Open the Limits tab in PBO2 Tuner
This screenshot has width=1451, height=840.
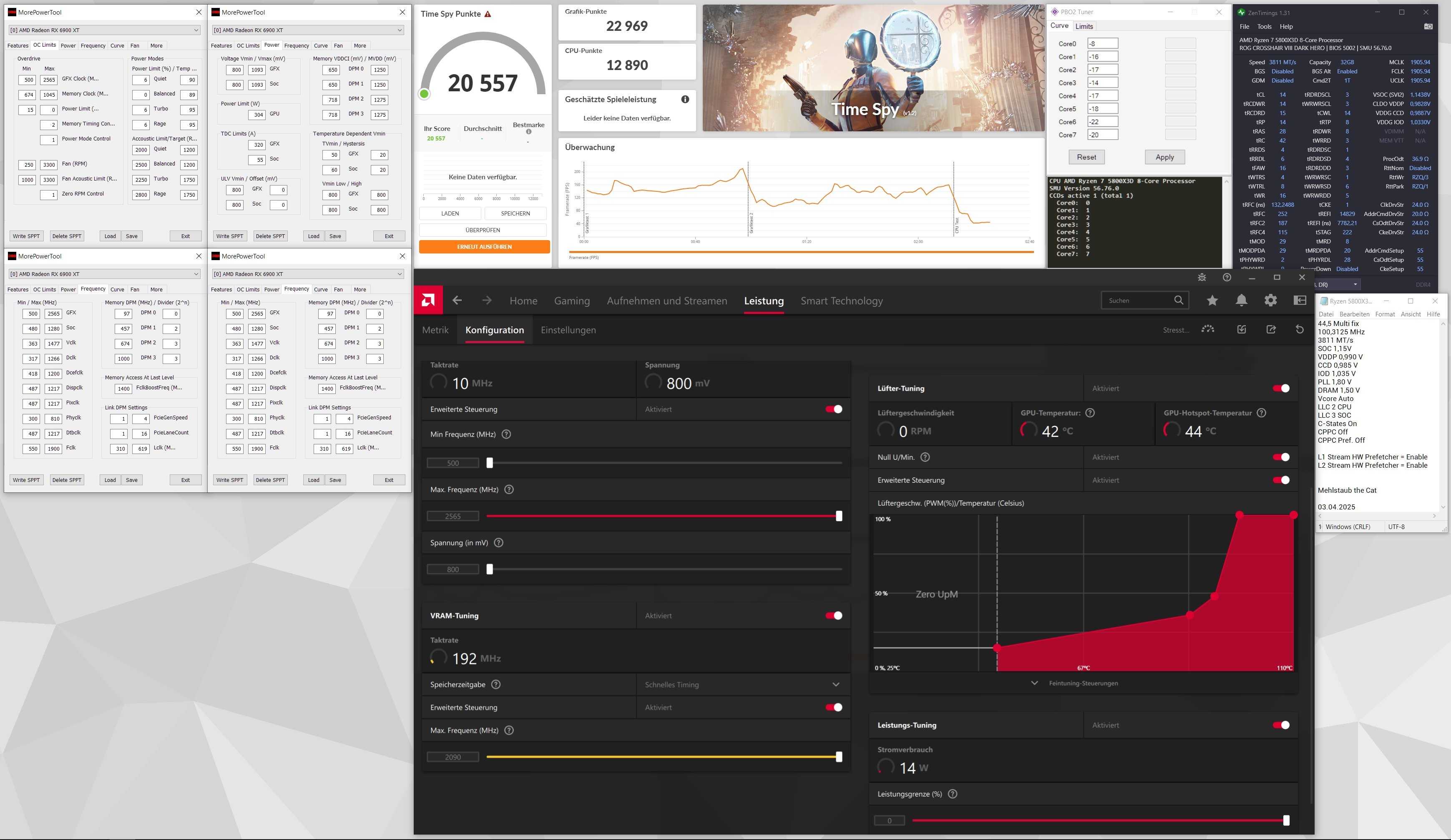point(1084,26)
